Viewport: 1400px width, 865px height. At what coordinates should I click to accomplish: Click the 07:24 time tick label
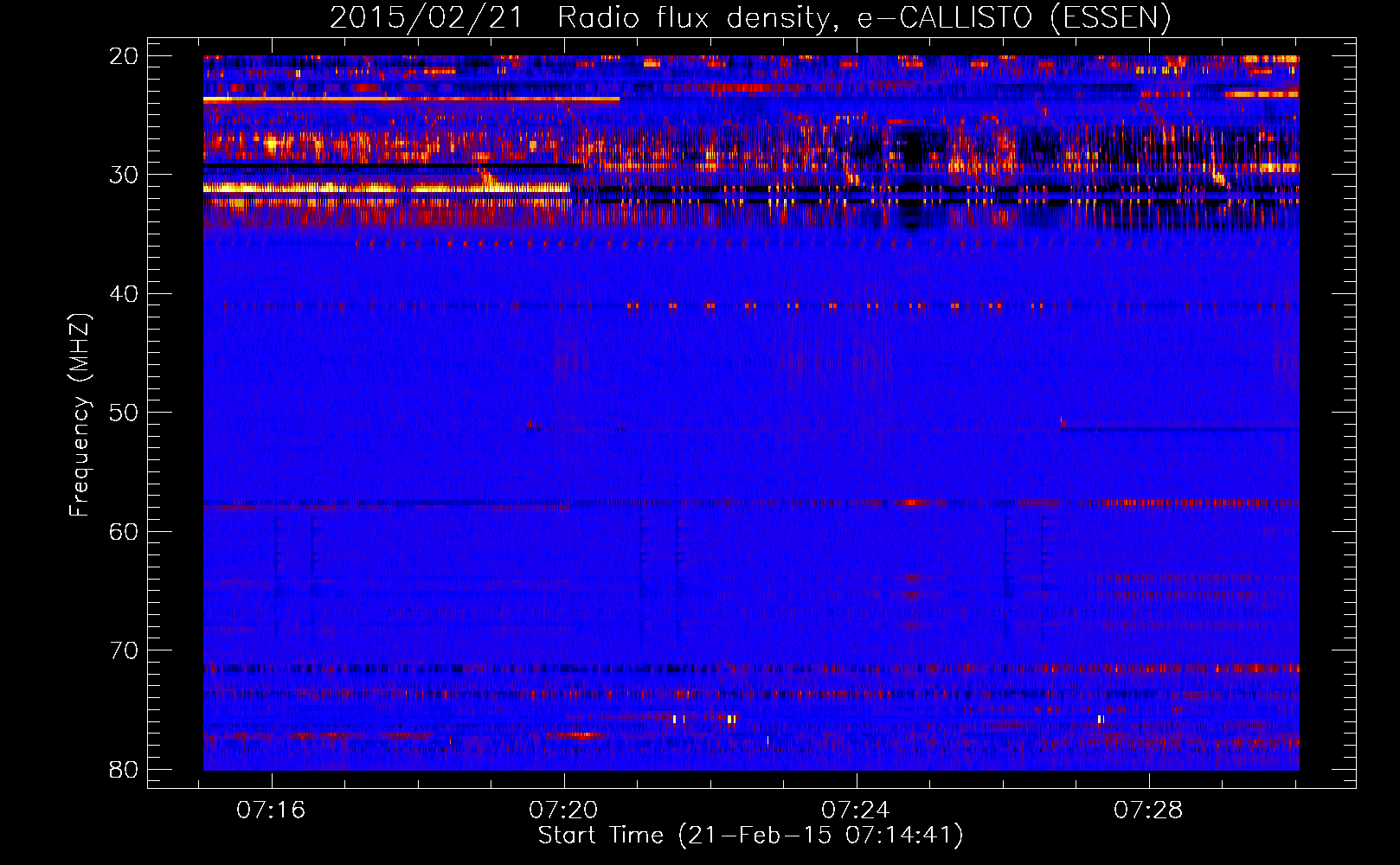click(855, 810)
